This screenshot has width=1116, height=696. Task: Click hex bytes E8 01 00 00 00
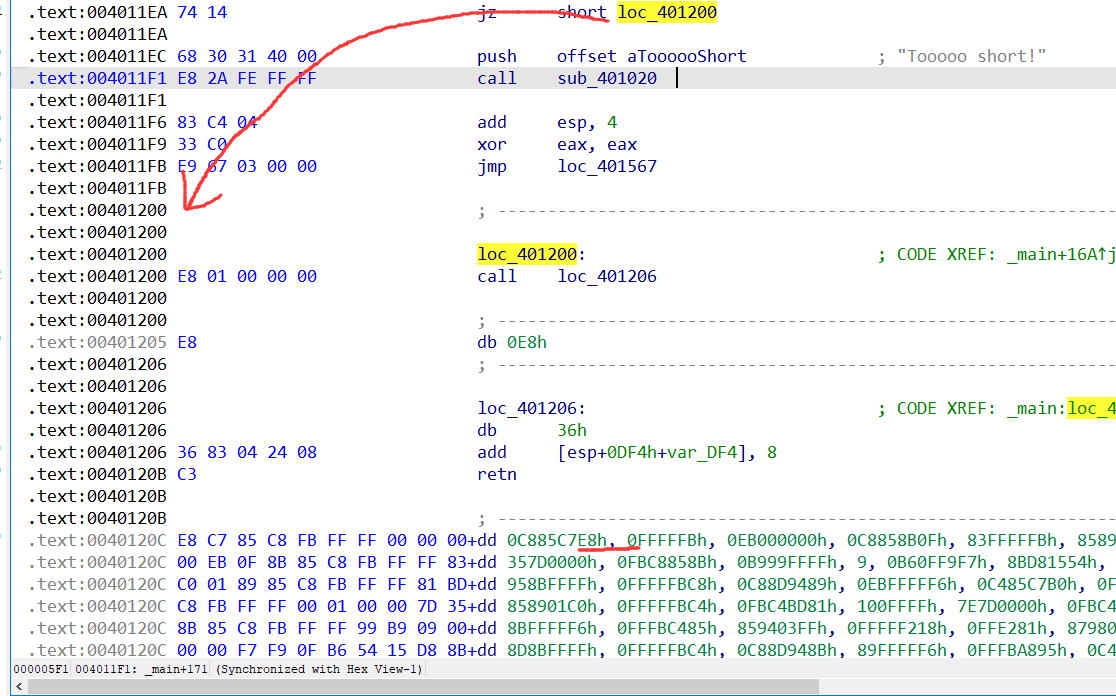point(246,276)
